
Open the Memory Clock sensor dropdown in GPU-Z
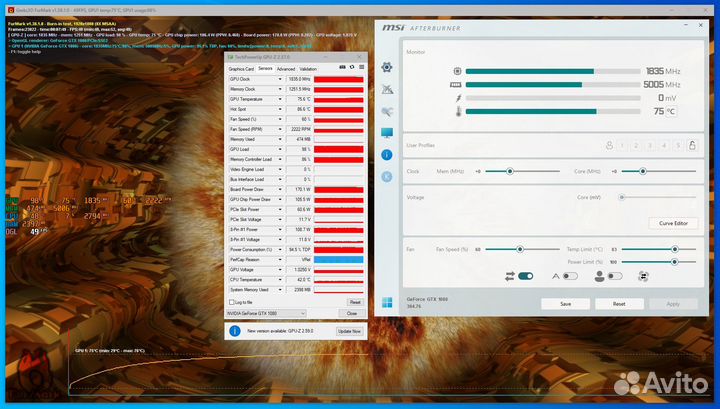[280, 90]
